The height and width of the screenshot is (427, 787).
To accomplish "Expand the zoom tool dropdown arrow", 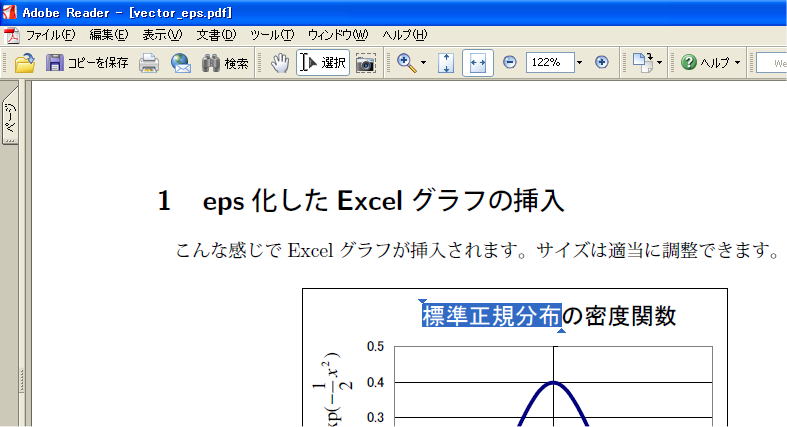I will 423,63.
